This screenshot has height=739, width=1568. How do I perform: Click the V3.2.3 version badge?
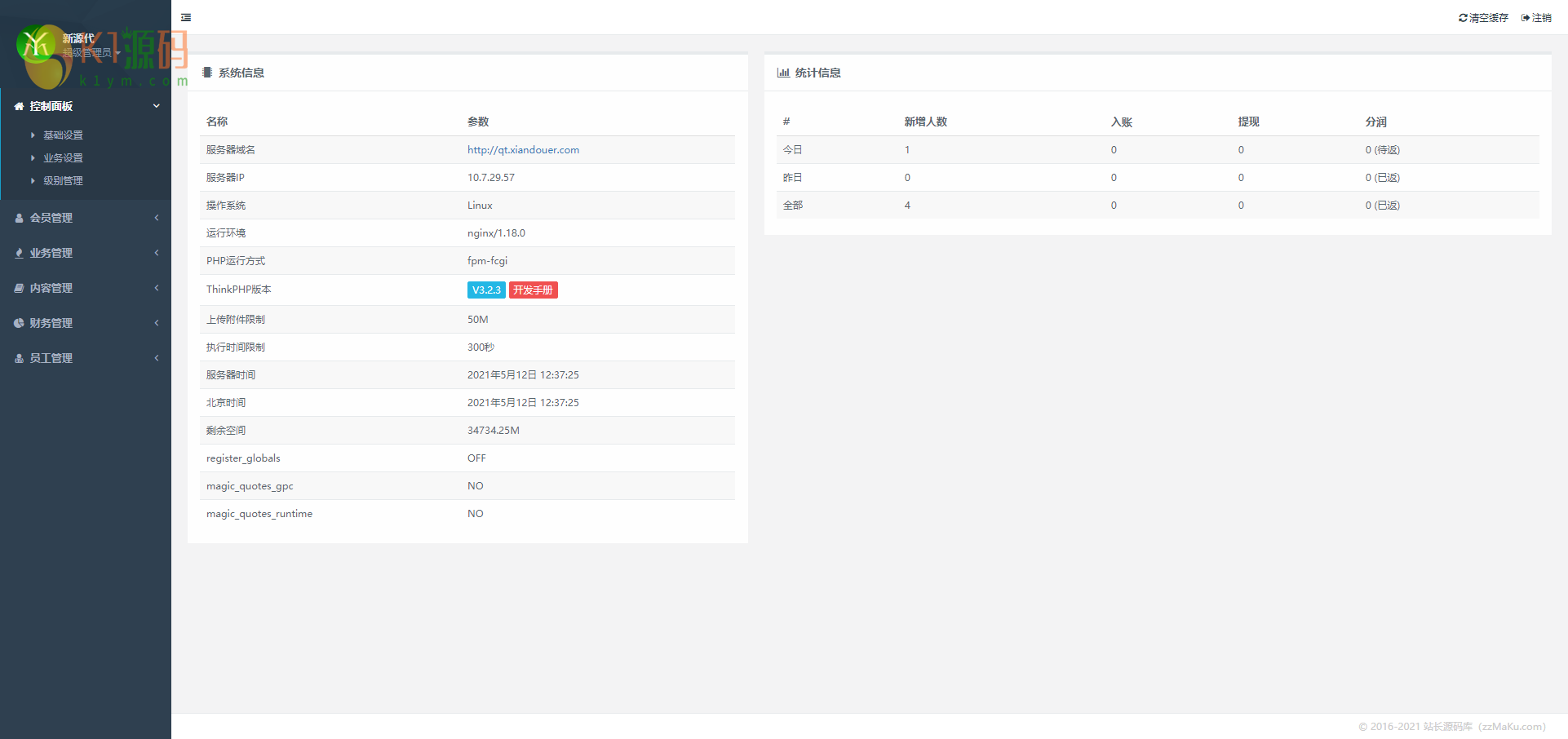click(486, 290)
